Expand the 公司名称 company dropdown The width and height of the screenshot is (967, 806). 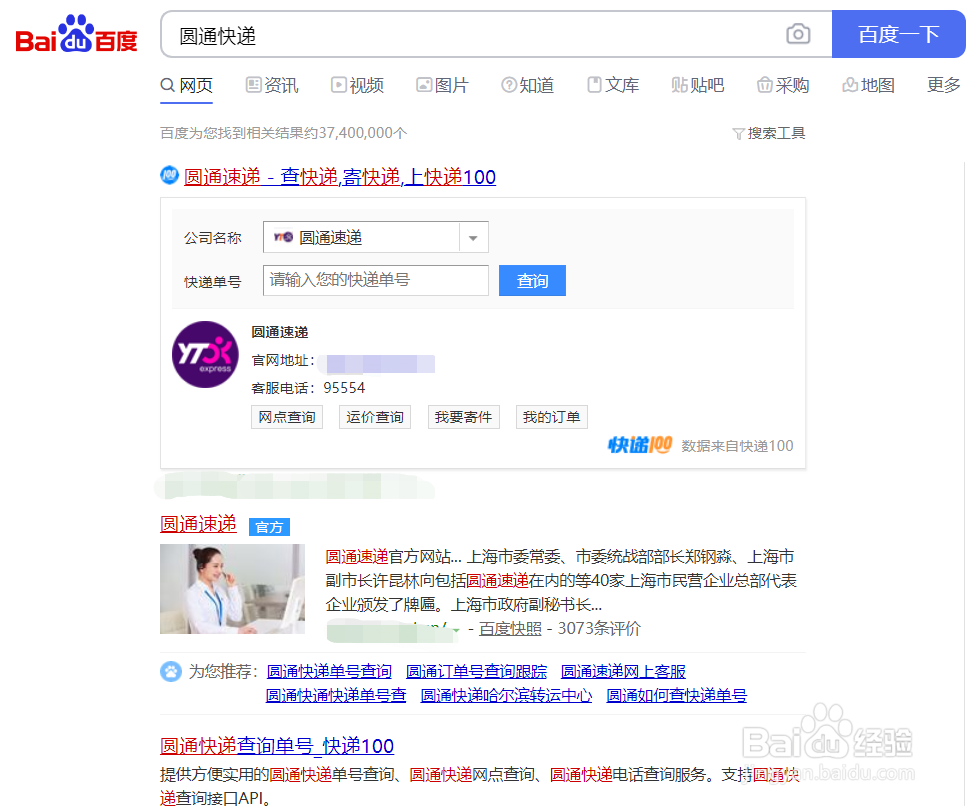pyautogui.click(x=376, y=237)
